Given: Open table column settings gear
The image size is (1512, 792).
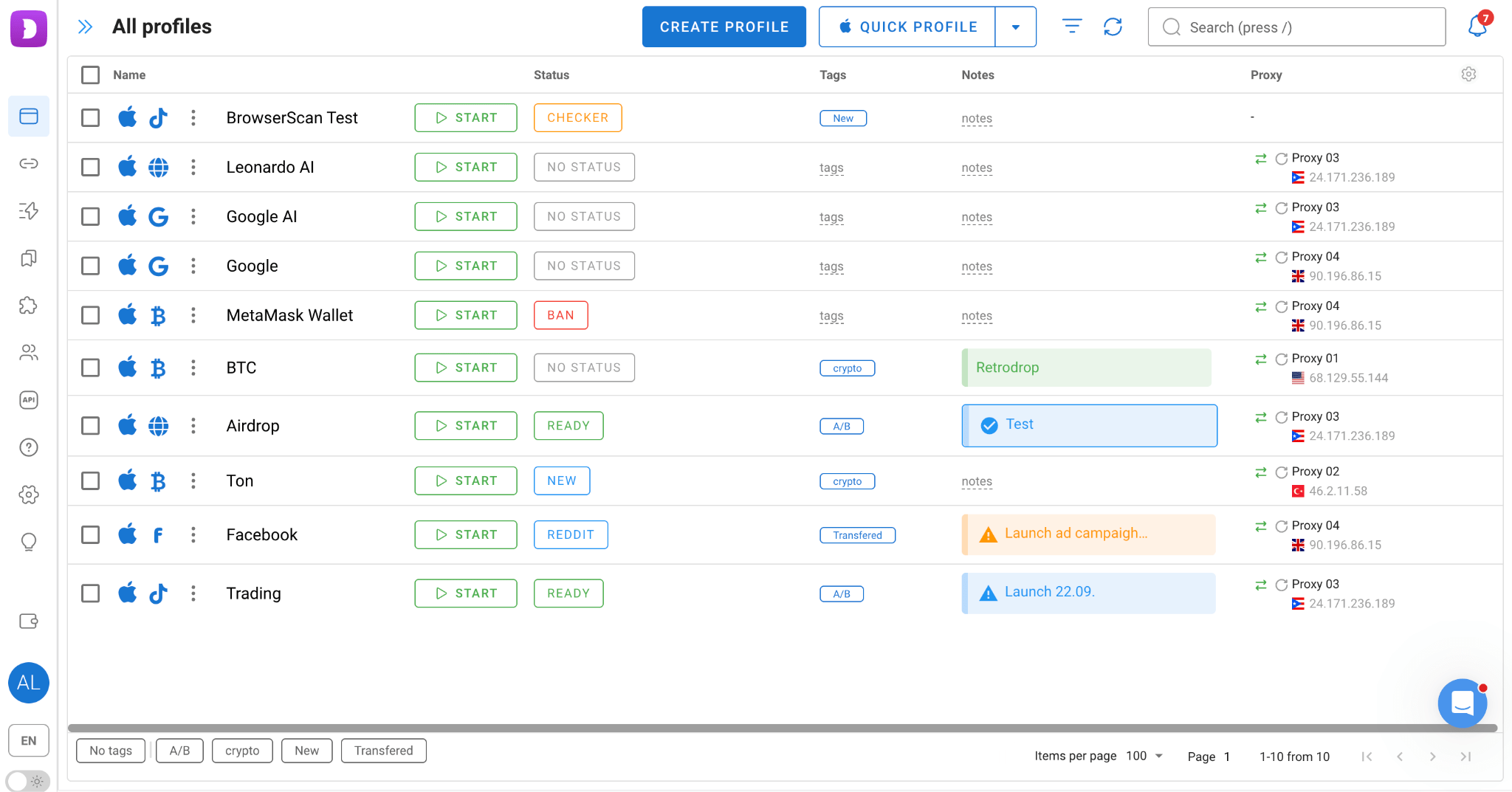Looking at the screenshot, I should (1468, 75).
